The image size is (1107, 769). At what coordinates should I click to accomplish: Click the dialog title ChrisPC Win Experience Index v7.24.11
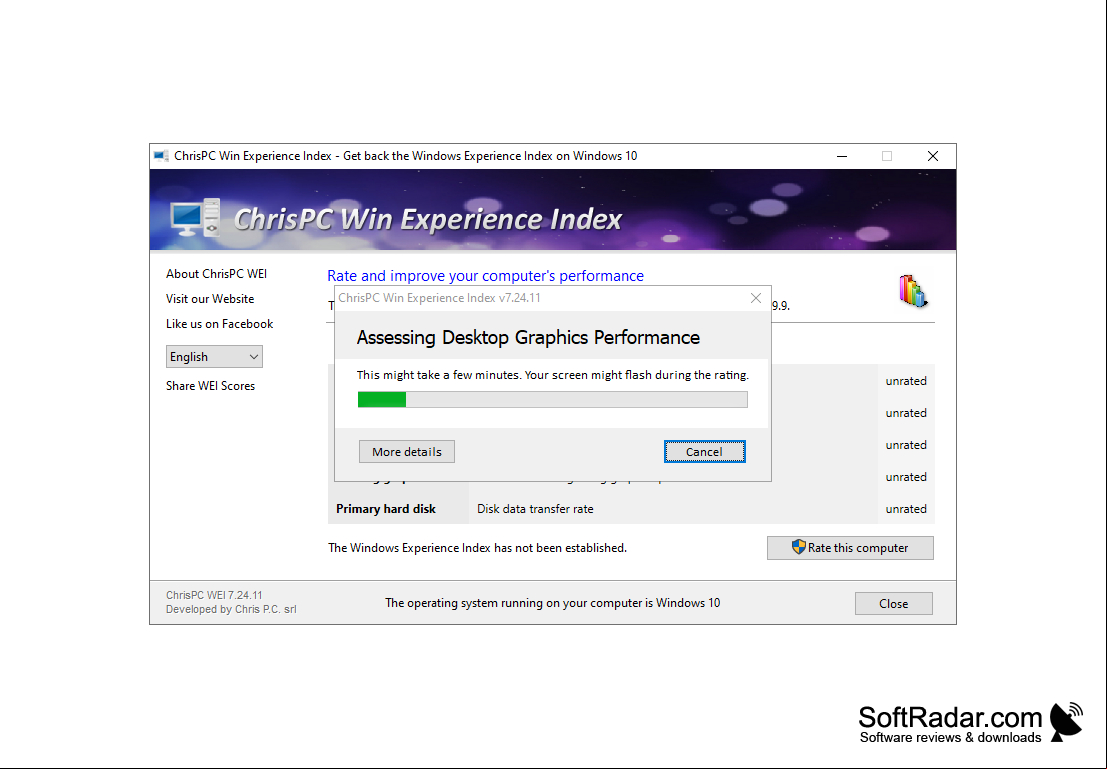(x=439, y=298)
